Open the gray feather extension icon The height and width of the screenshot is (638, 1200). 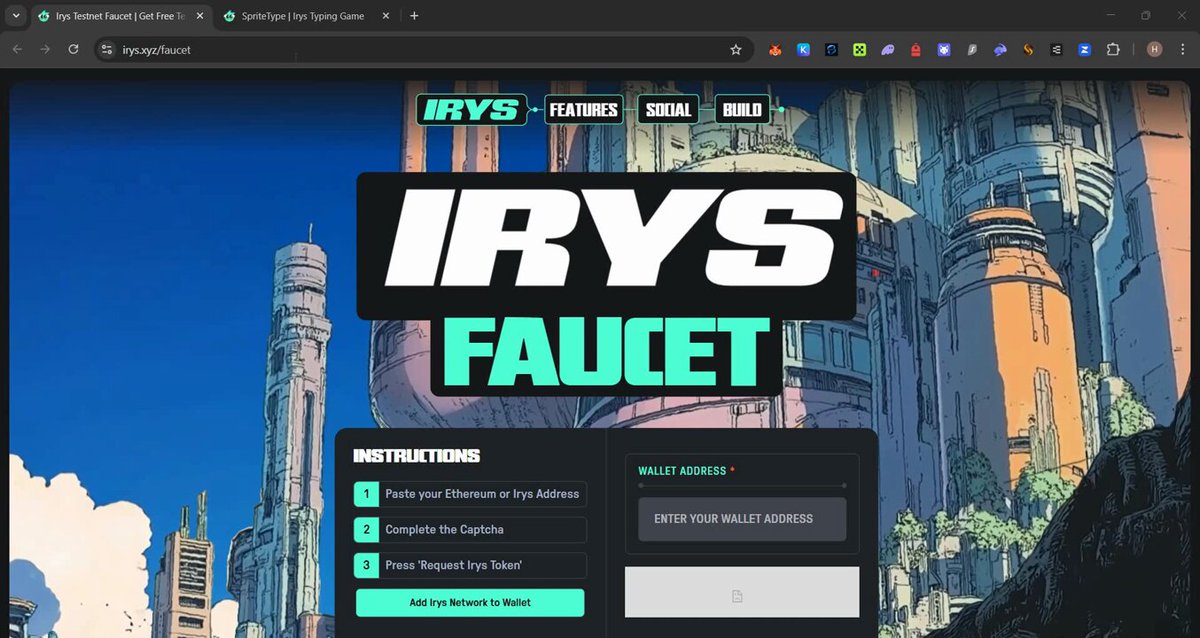(x=971, y=49)
